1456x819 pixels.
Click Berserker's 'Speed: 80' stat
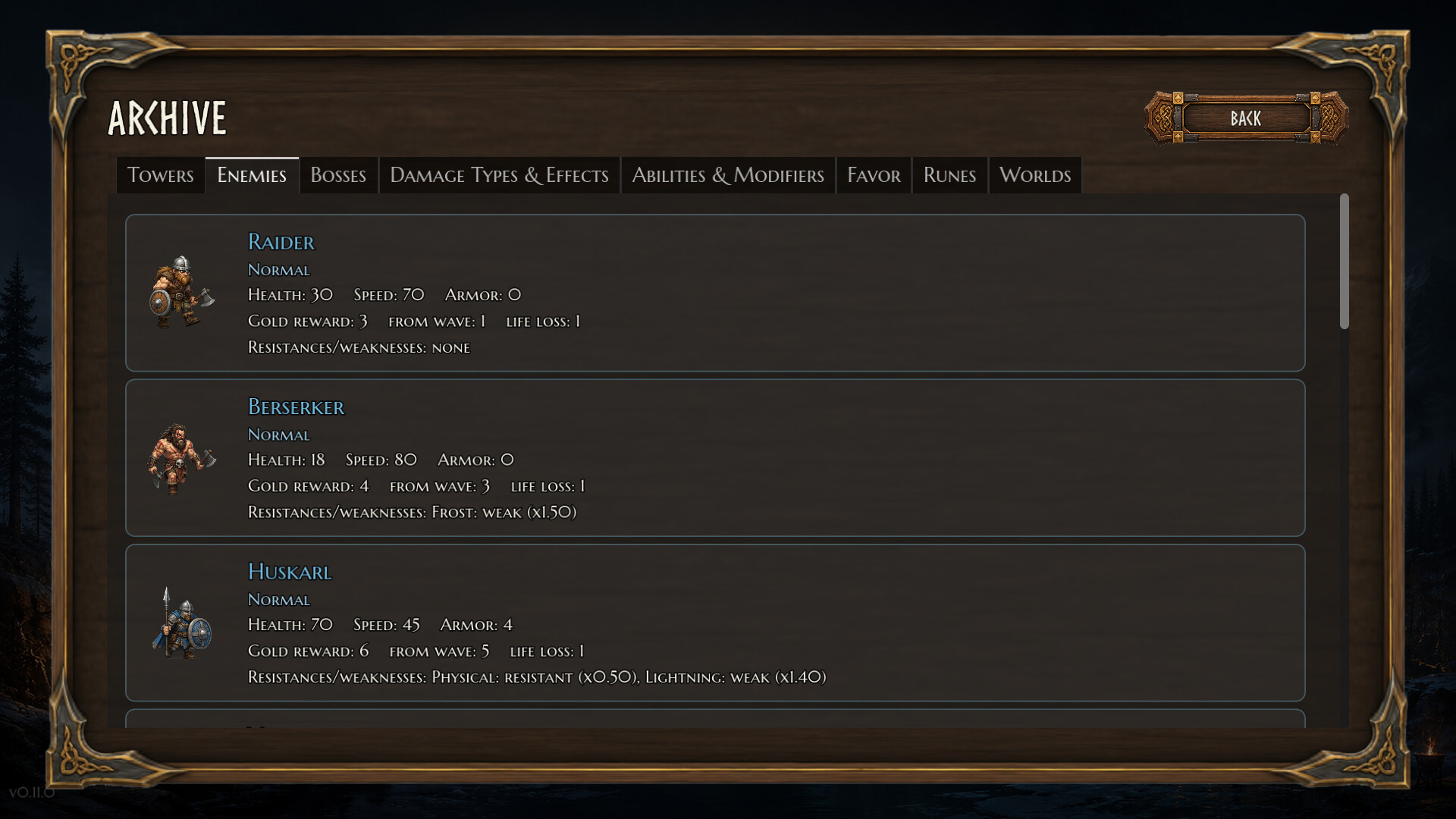point(381,460)
